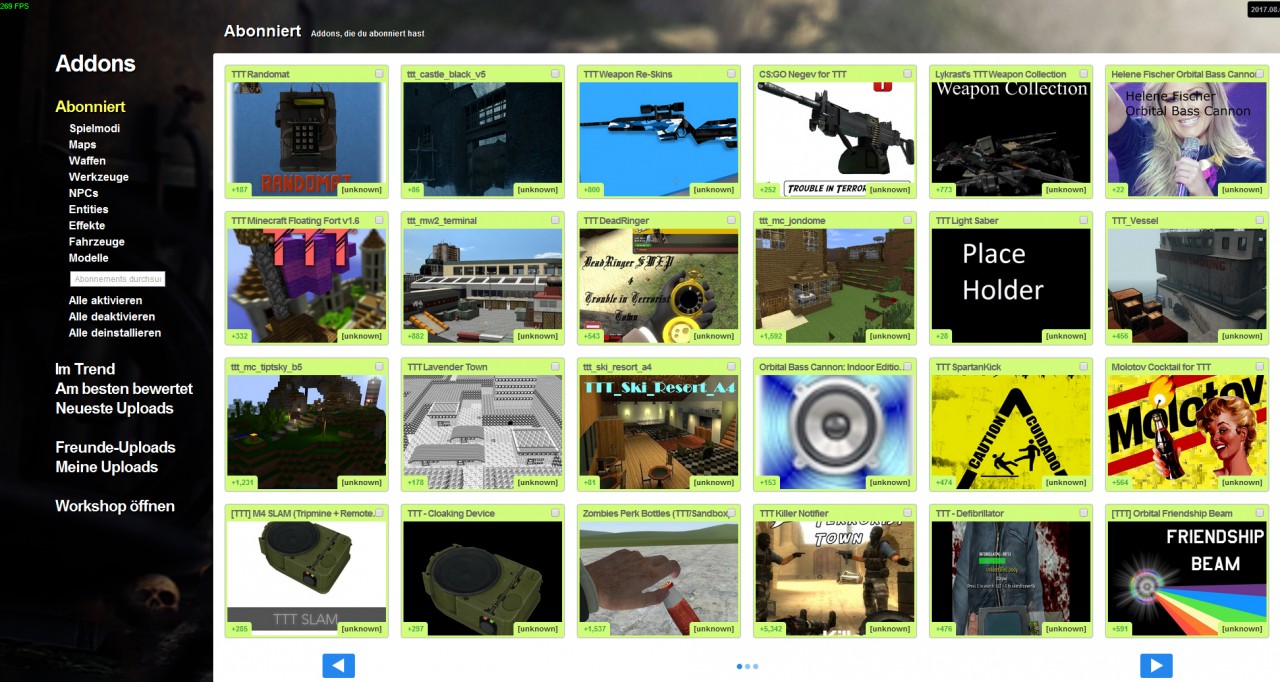This screenshot has height=682, width=1280.
Task: Open the TTT SLAM tripmine thumbnail
Action: pos(307,578)
